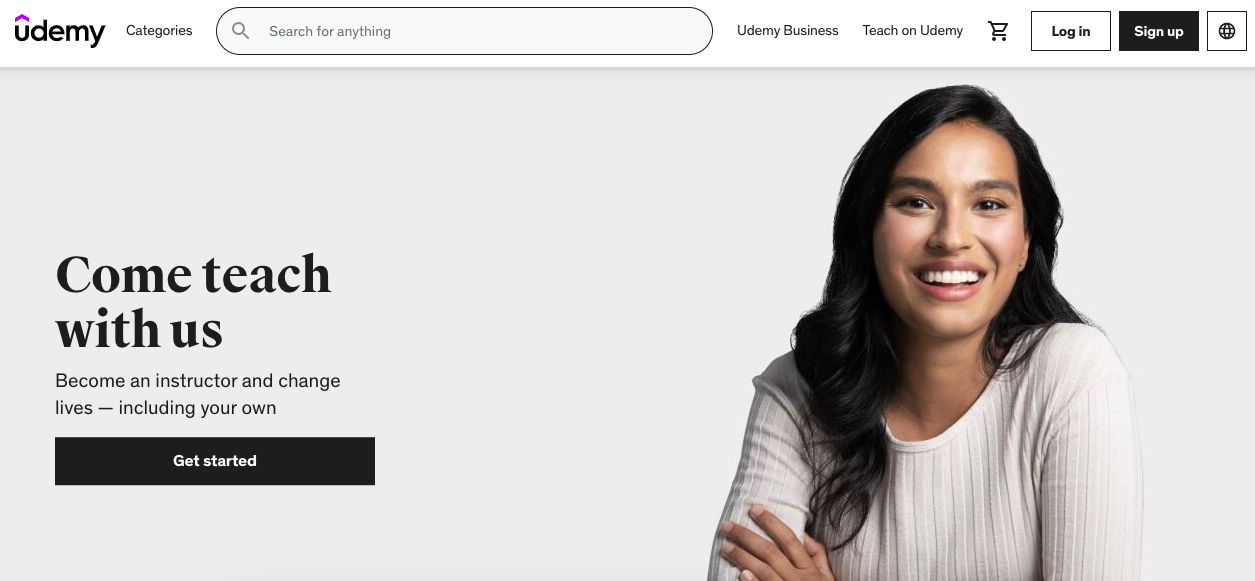This screenshot has width=1255, height=581.
Task: Open the globe language selector
Action: click(1227, 31)
